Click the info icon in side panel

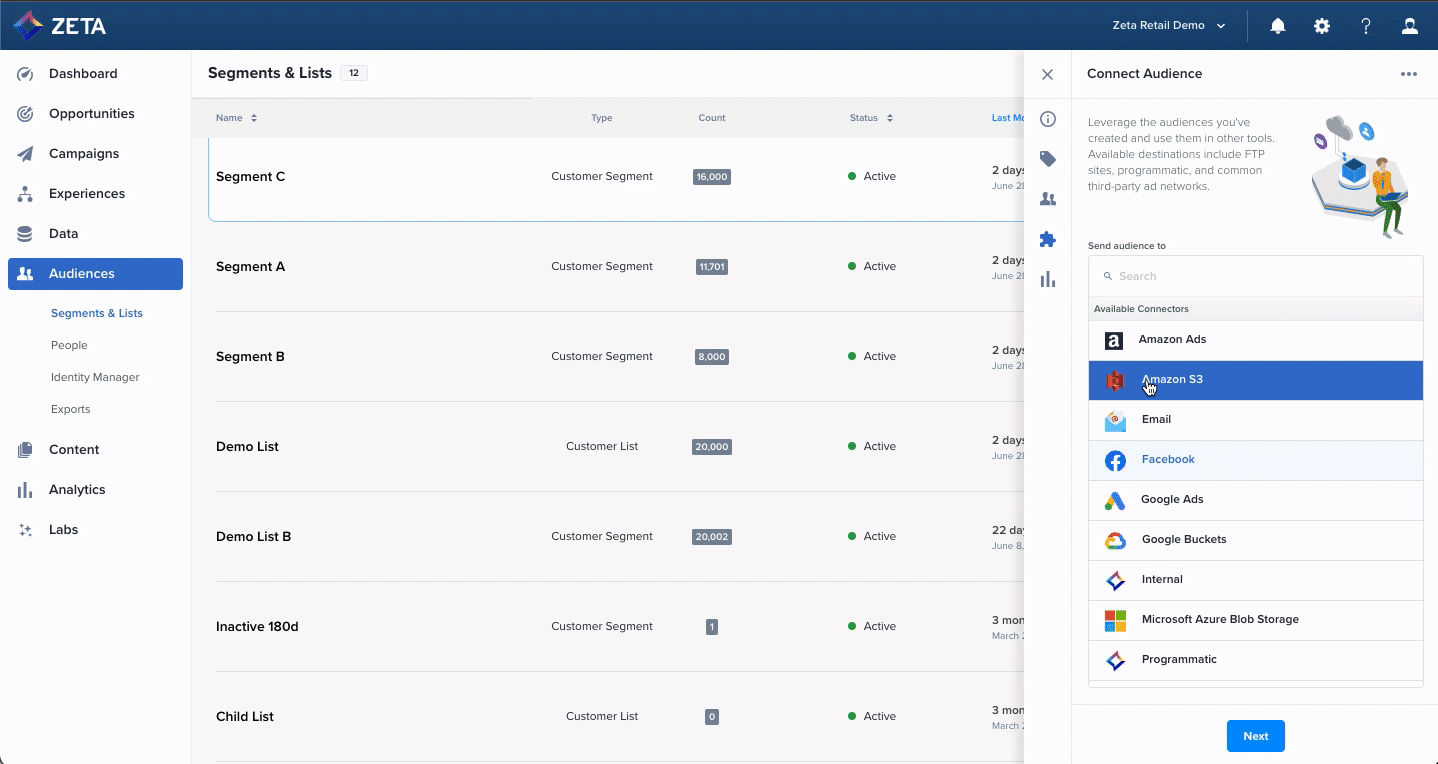pos(1047,119)
